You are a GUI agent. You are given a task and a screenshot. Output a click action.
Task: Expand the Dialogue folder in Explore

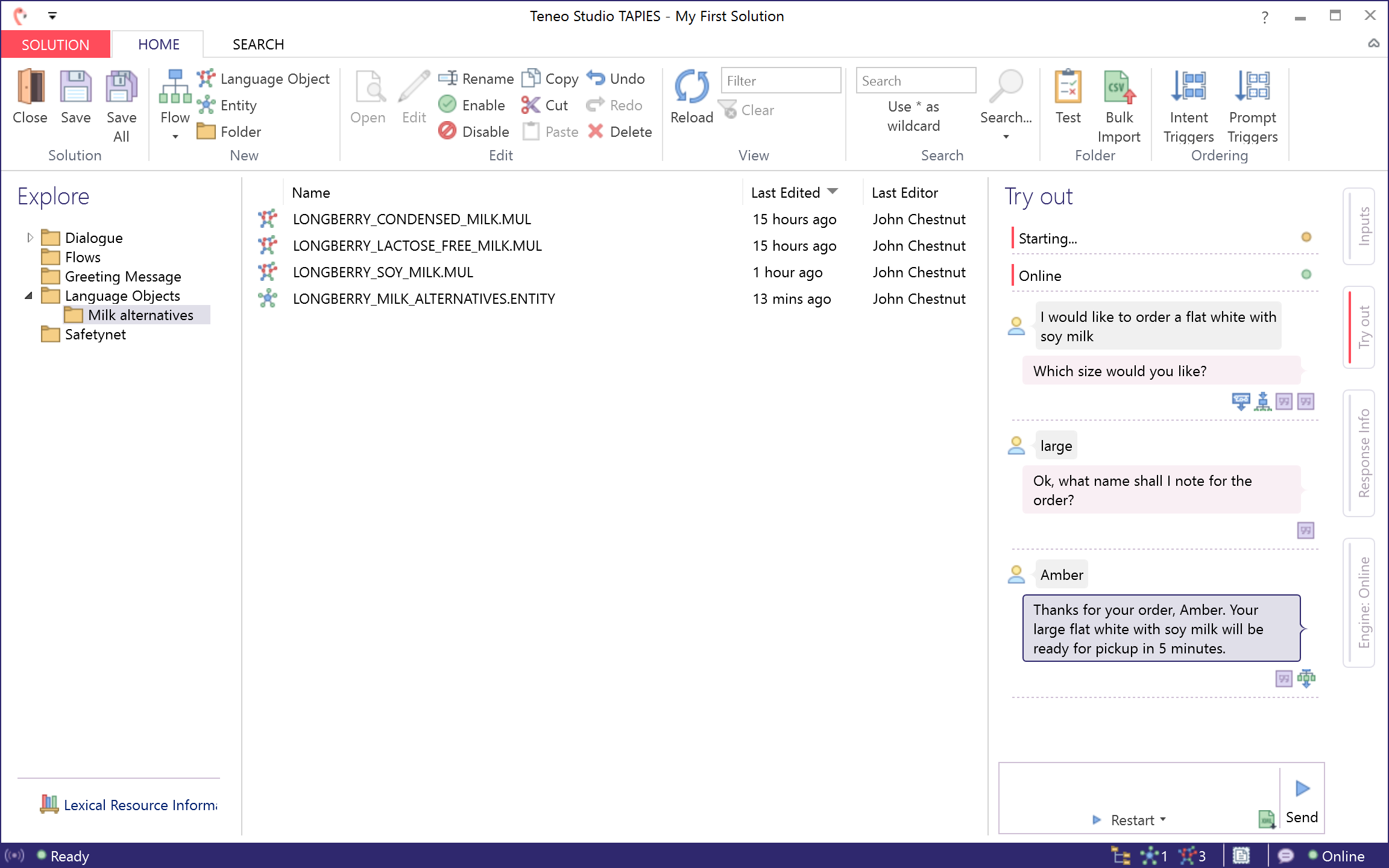coord(30,238)
